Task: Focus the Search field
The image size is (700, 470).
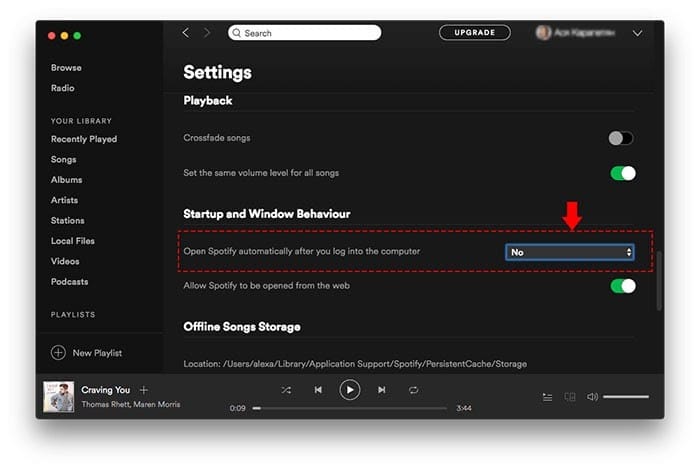Action: point(304,33)
